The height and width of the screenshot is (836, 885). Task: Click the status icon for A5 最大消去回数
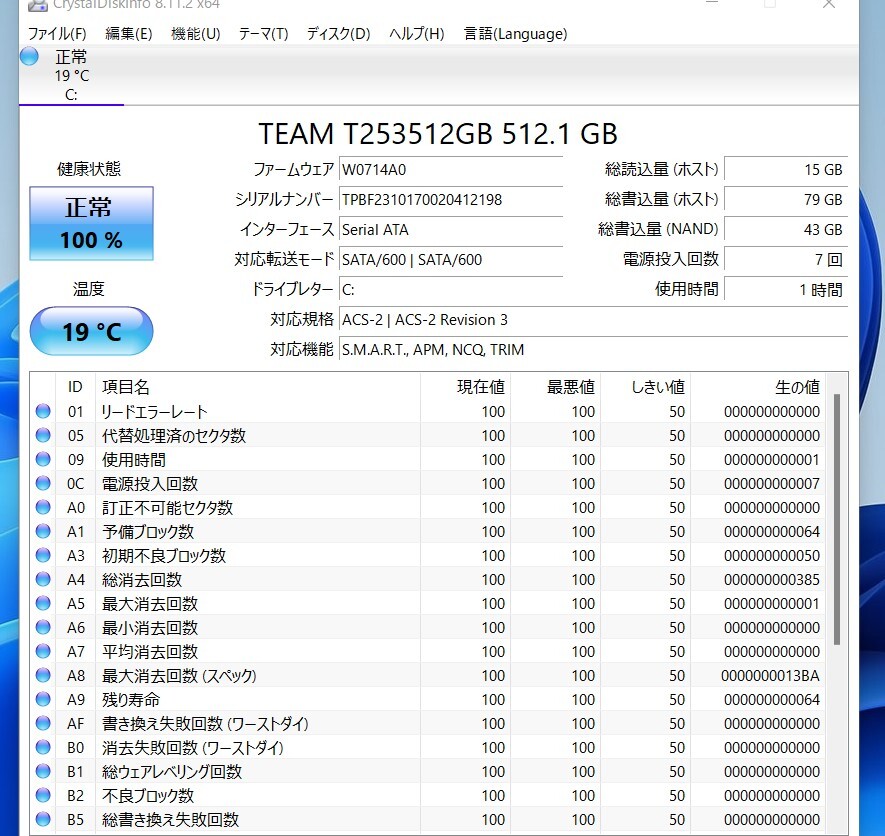pos(43,603)
